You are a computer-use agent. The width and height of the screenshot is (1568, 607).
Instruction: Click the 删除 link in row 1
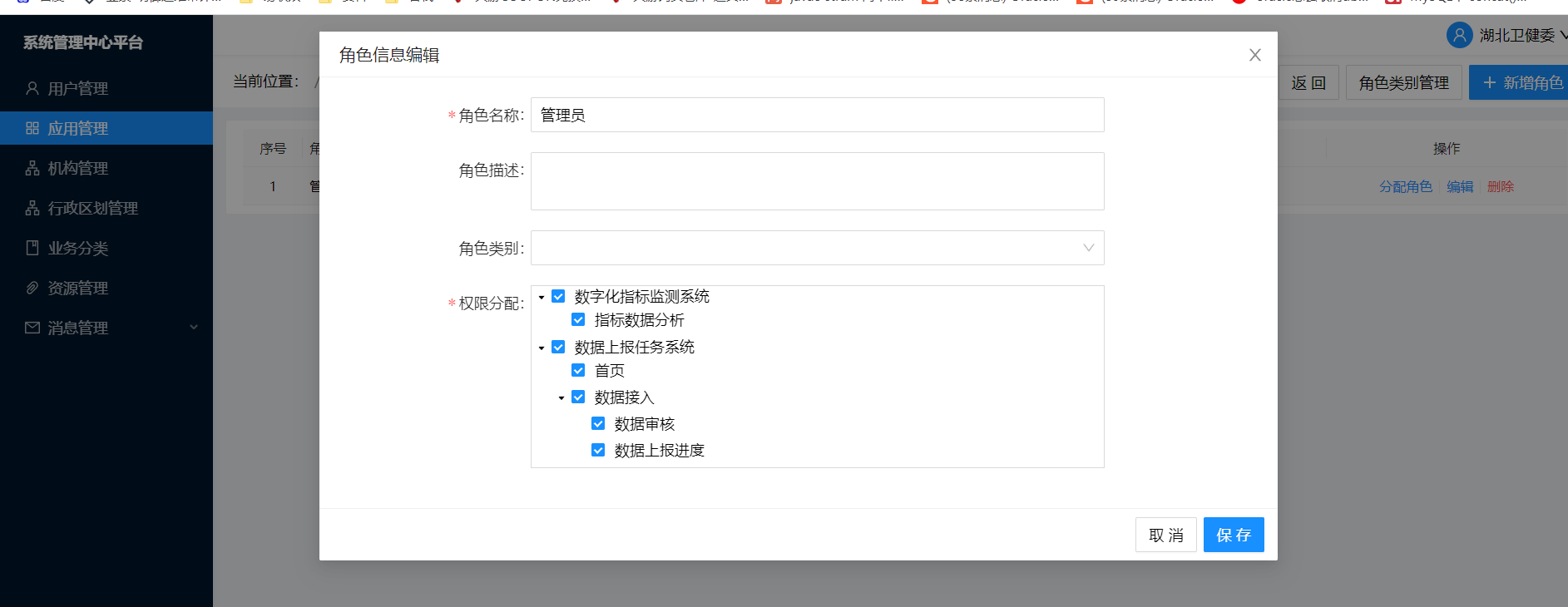1501,186
